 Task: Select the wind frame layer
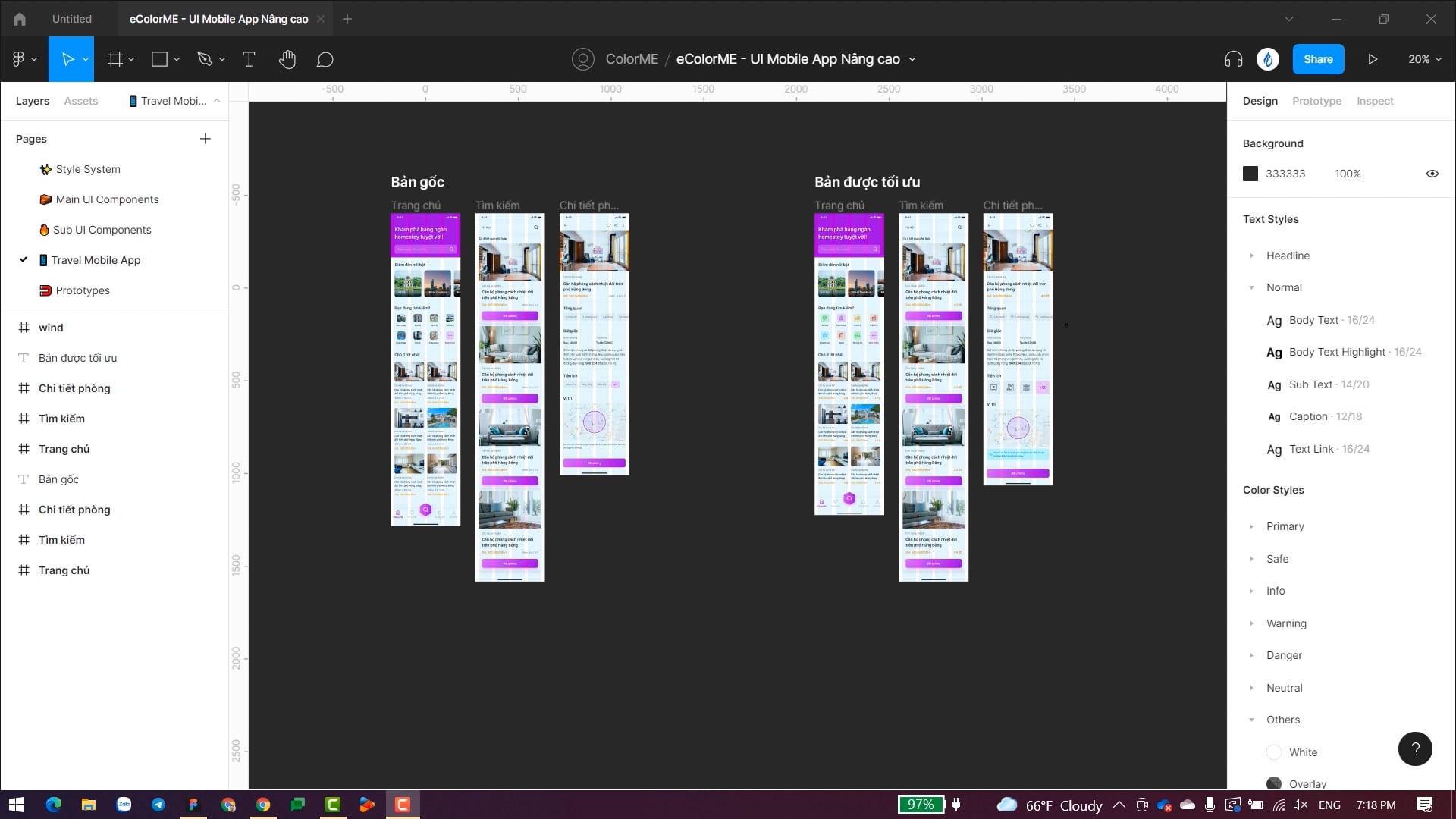[x=51, y=328]
